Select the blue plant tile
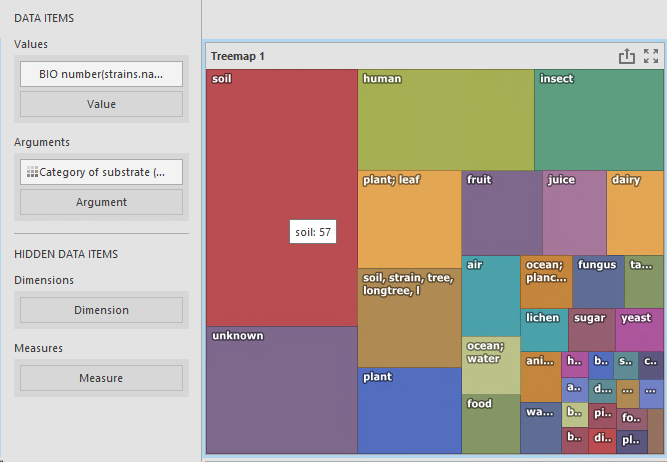 409,412
